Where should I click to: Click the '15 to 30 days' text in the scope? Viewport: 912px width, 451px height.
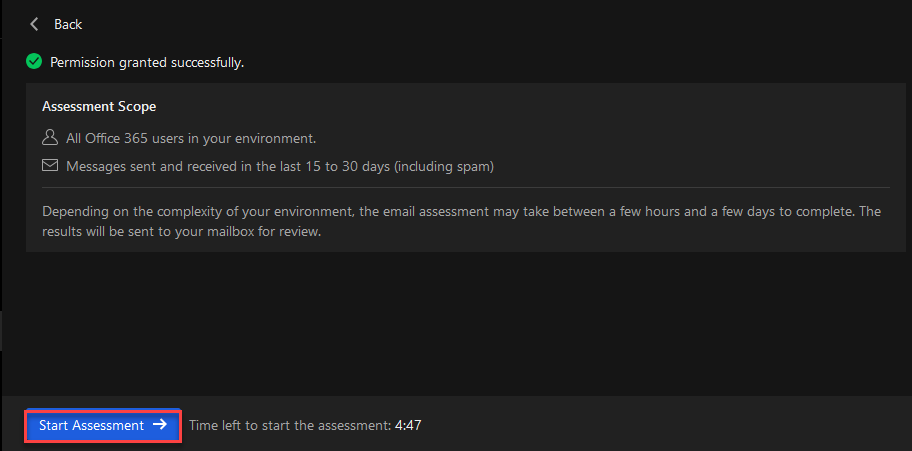[354, 166]
